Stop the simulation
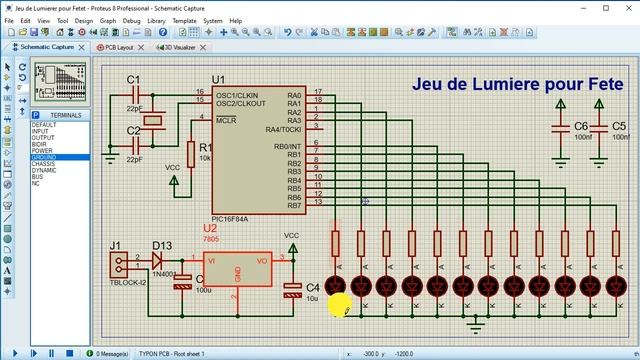This screenshot has width=640, height=360. click(x=70, y=353)
